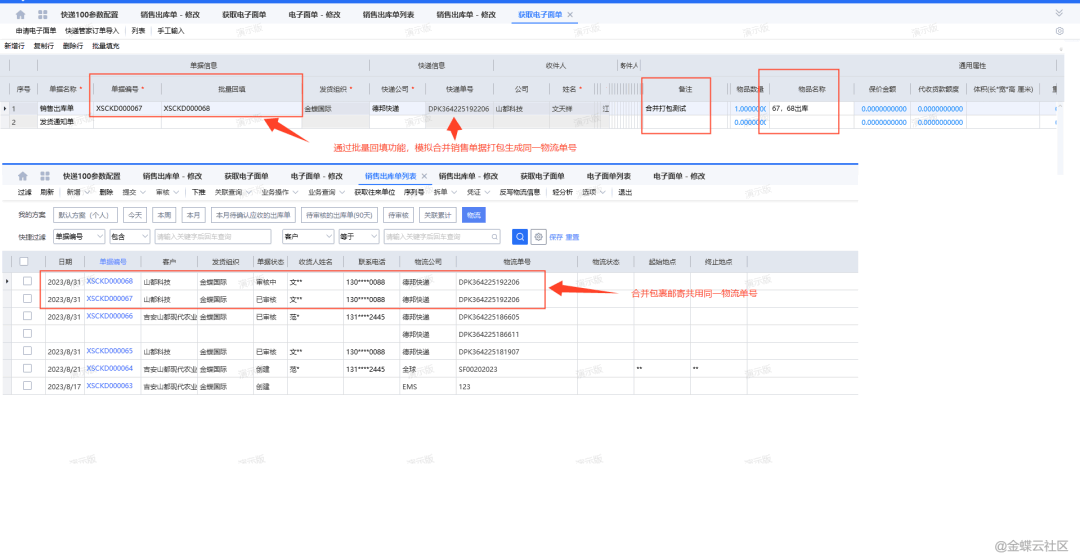Open filter settings gear beside the search button
The image size is (1080, 558).
point(538,237)
